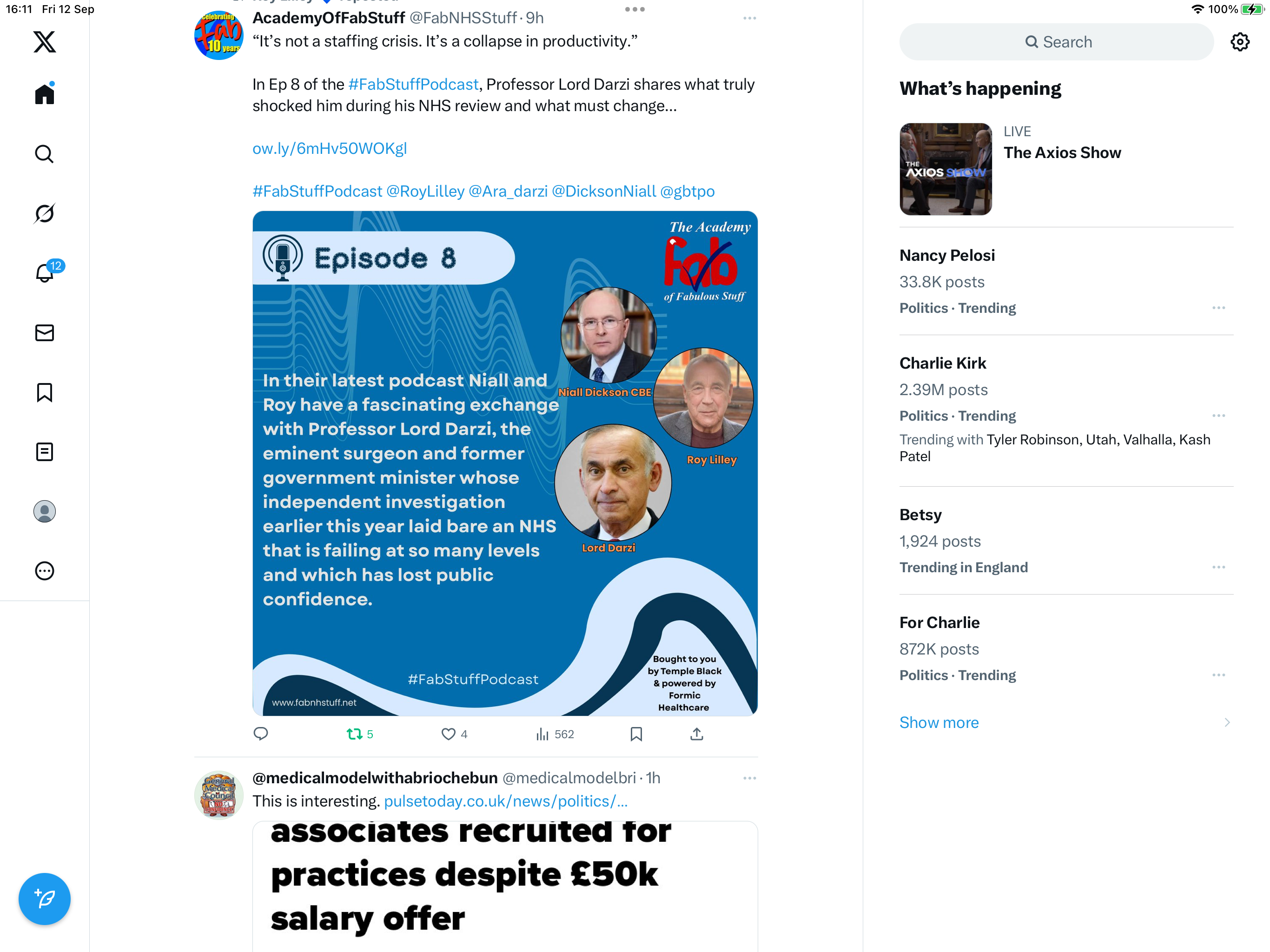Viewport: 1270px width, 952px height.
Task: Open more options for Nancy Pelosi trend
Action: (x=1218, y=308)
